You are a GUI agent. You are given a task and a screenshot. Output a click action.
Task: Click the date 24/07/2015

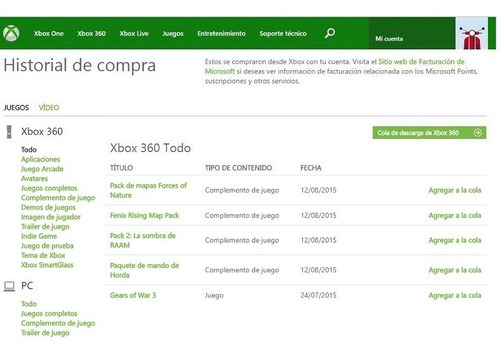click(x=318, y=295)
